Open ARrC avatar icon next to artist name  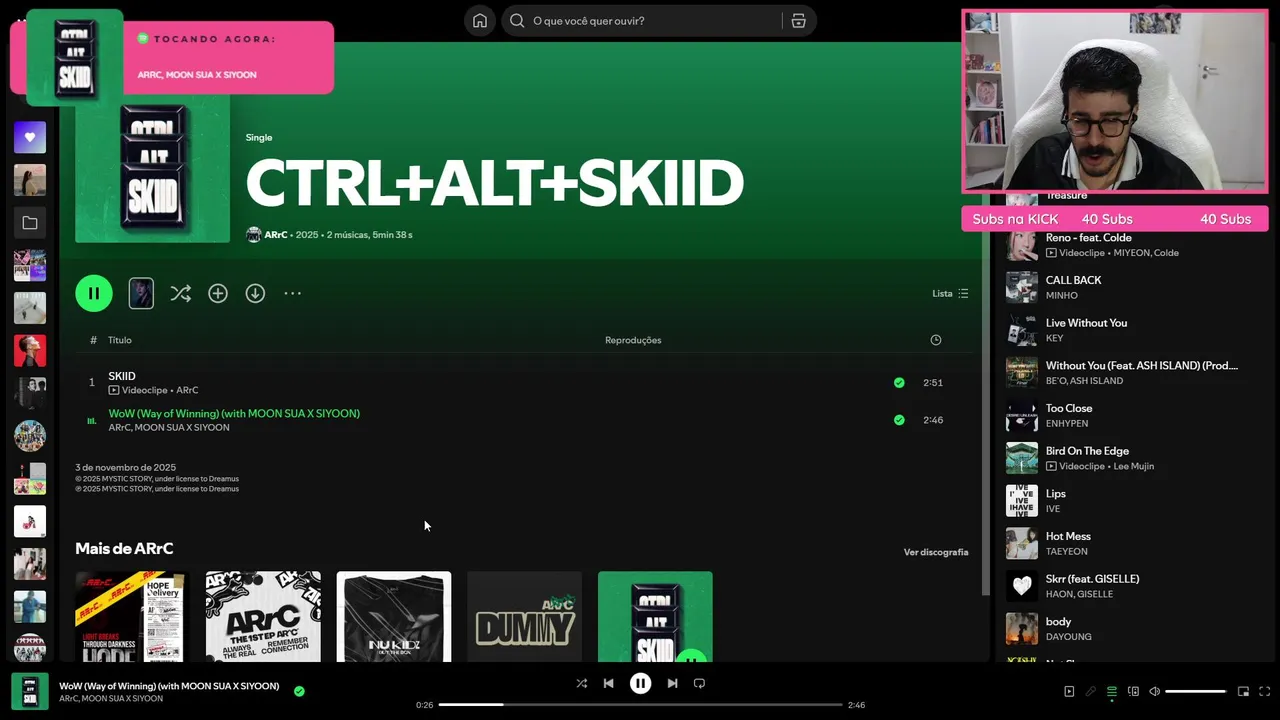[253, 235]
